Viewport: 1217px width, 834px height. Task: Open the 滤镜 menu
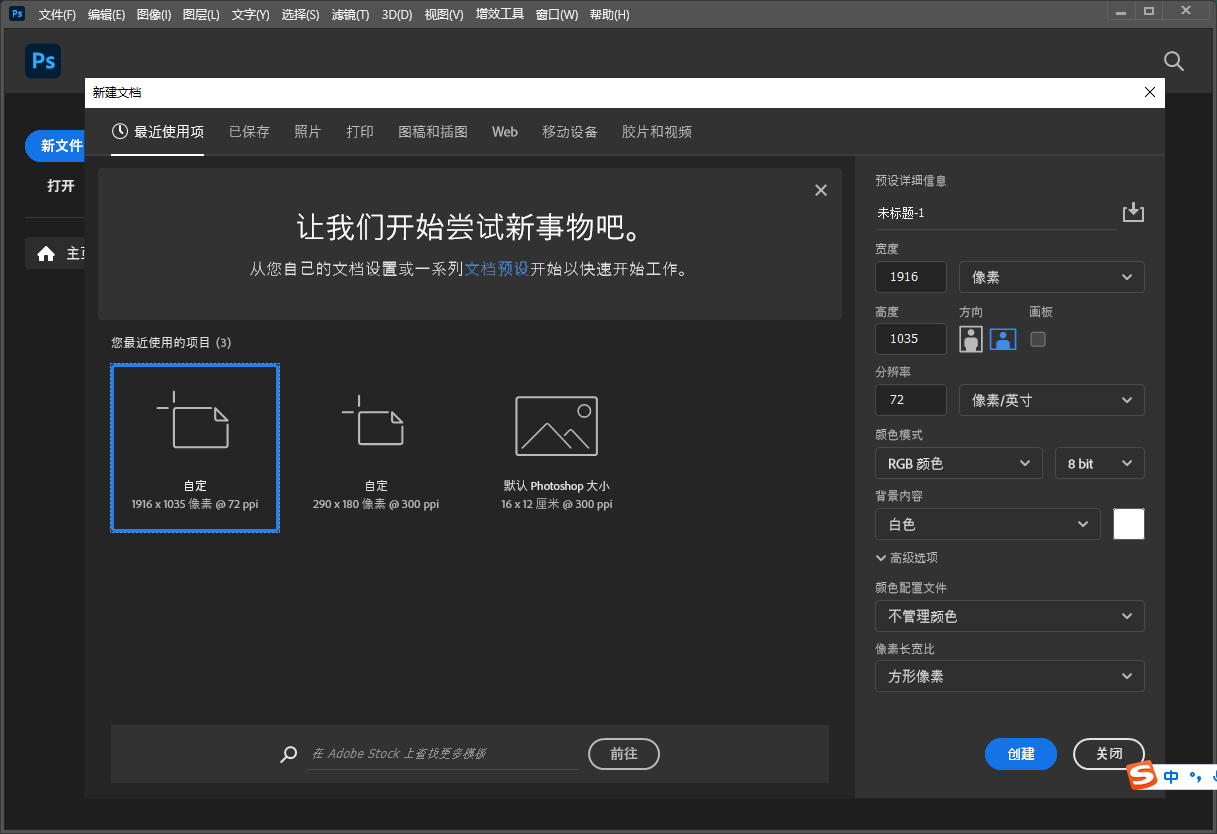(x=344, y=14)
